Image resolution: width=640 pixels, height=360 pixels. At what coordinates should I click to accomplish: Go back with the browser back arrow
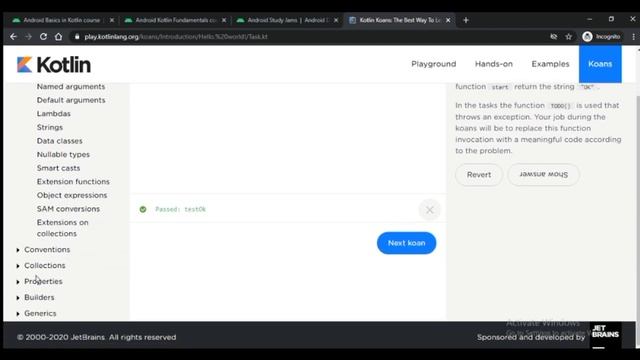[x=13, y=36]
